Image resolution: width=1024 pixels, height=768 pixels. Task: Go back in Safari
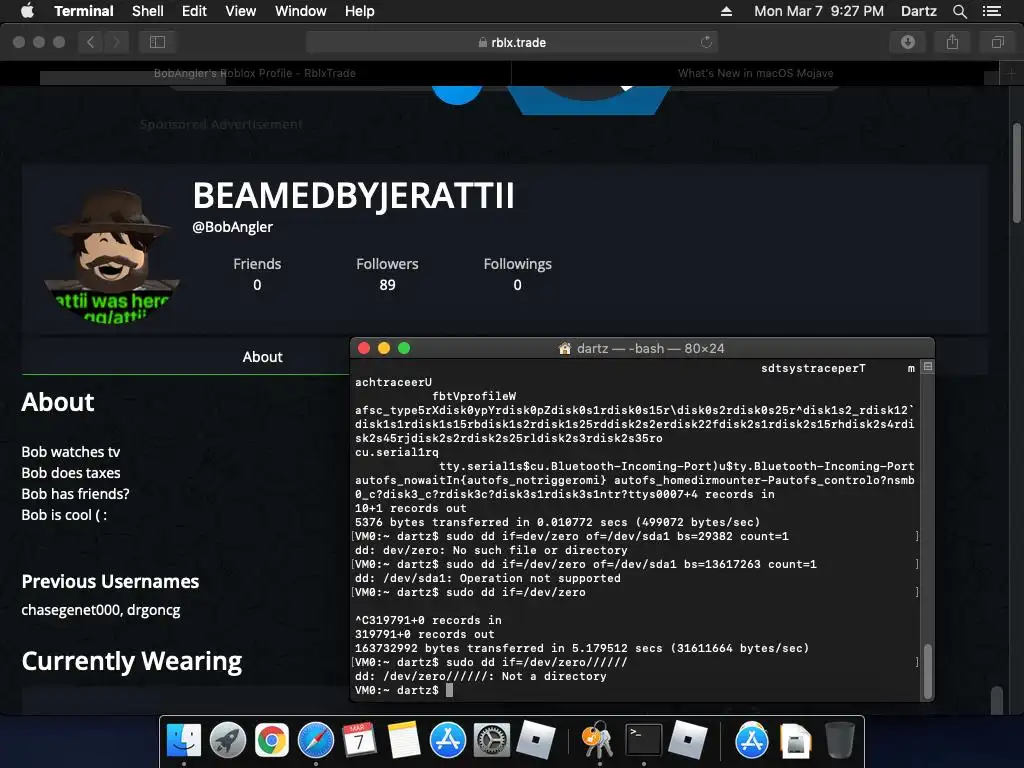pyautogui.click(x=91, y=42)
